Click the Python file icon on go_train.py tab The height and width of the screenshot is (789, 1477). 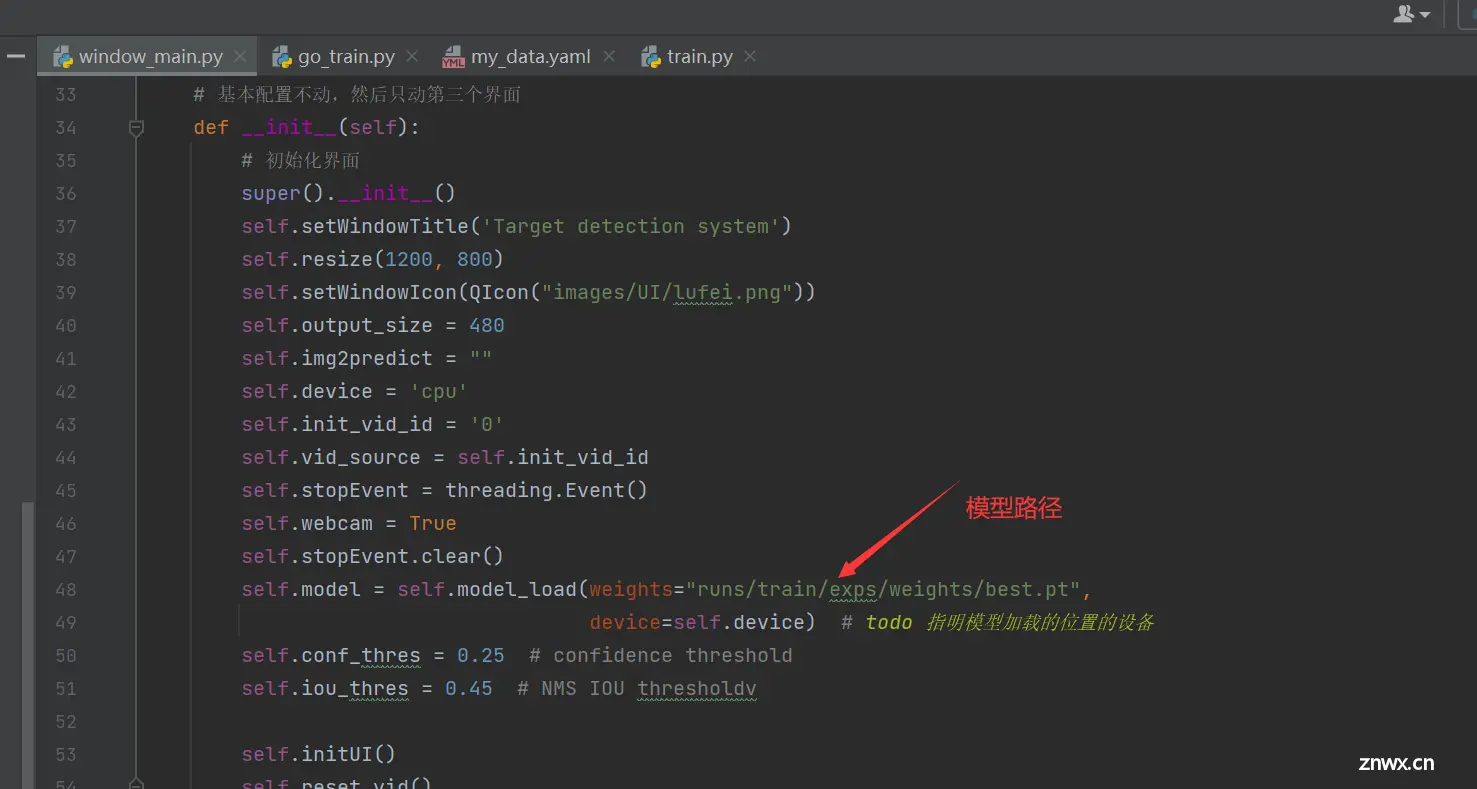point(282,56)
